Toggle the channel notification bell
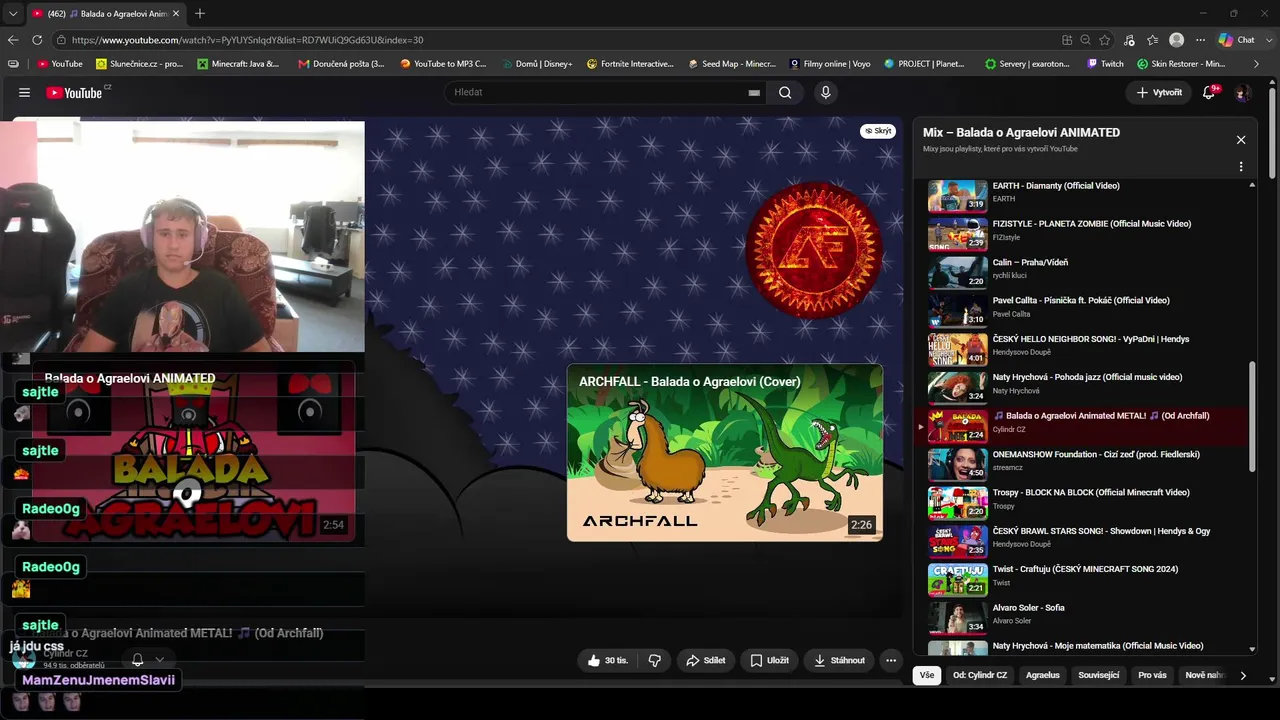The height and width of the screenshot is (720, 1280). pyautogui.click(x=138, y=660)
